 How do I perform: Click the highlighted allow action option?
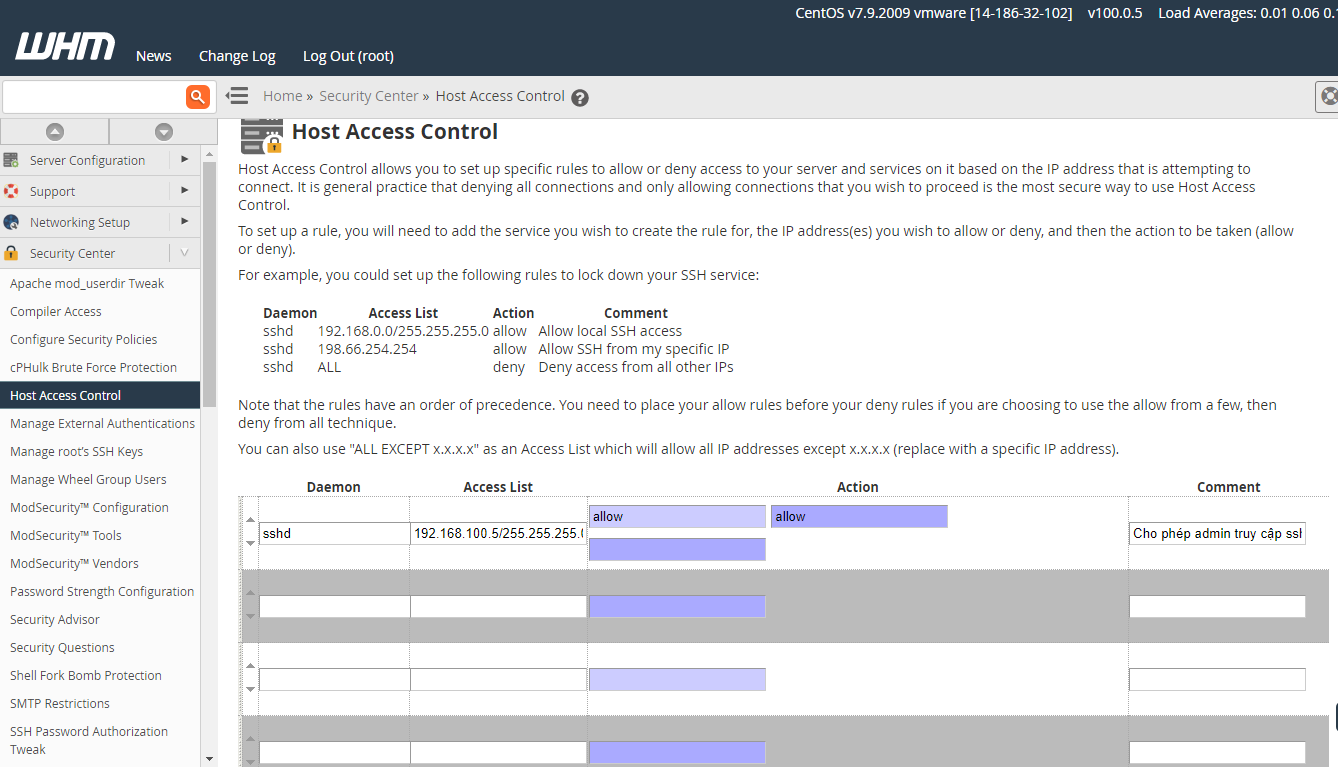coord(859,517)
